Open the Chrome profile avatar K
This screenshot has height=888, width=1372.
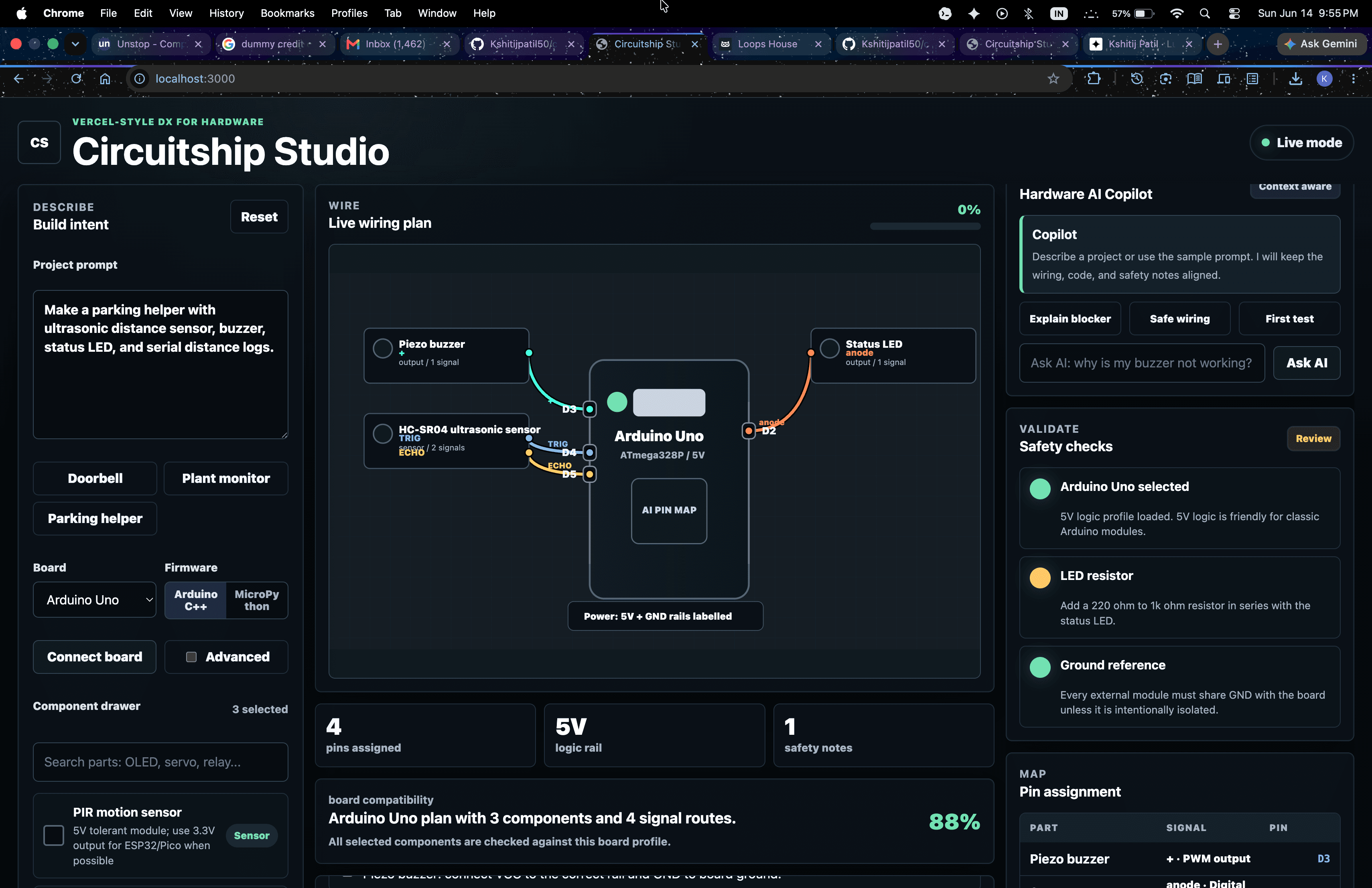click(1324, 78)
